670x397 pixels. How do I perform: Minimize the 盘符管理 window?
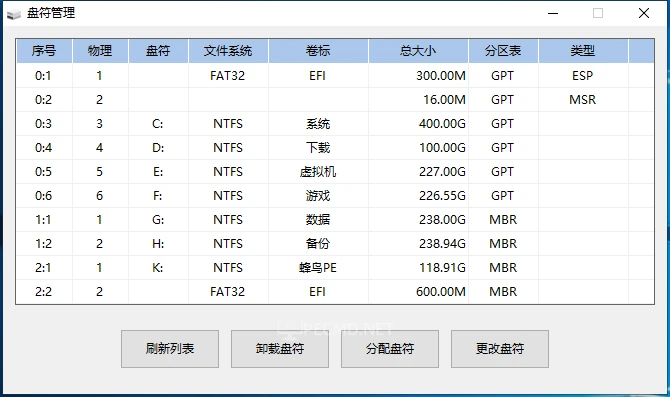[553, 13]
